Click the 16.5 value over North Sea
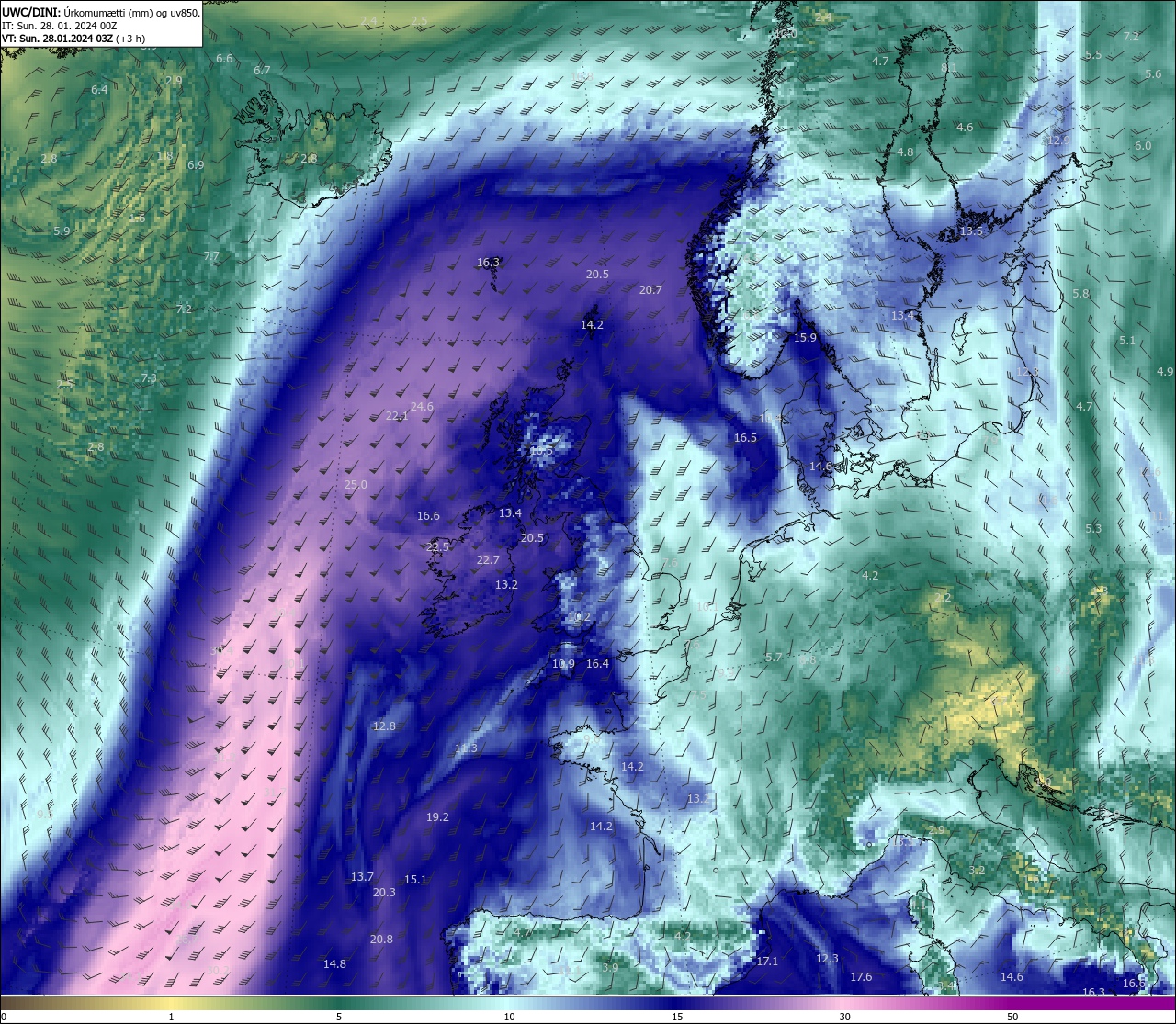Screen dimensions: 1176x1024 tap(745, 437)
